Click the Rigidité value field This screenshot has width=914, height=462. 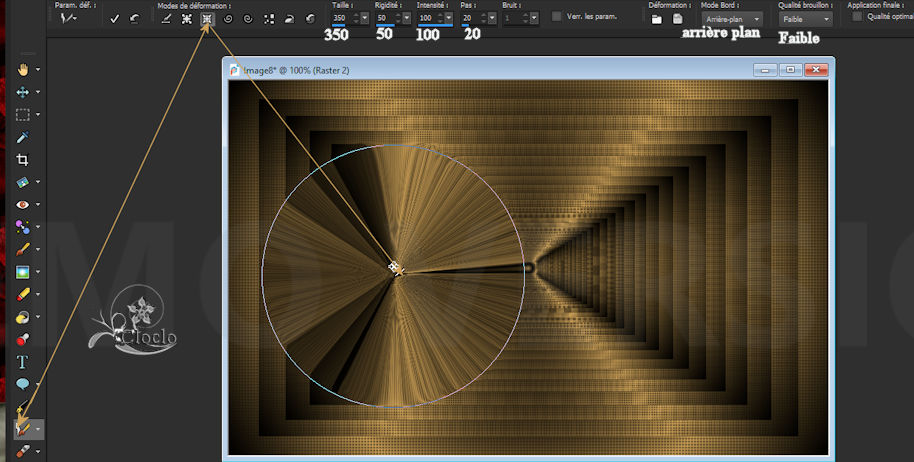(x=384, y=18)
